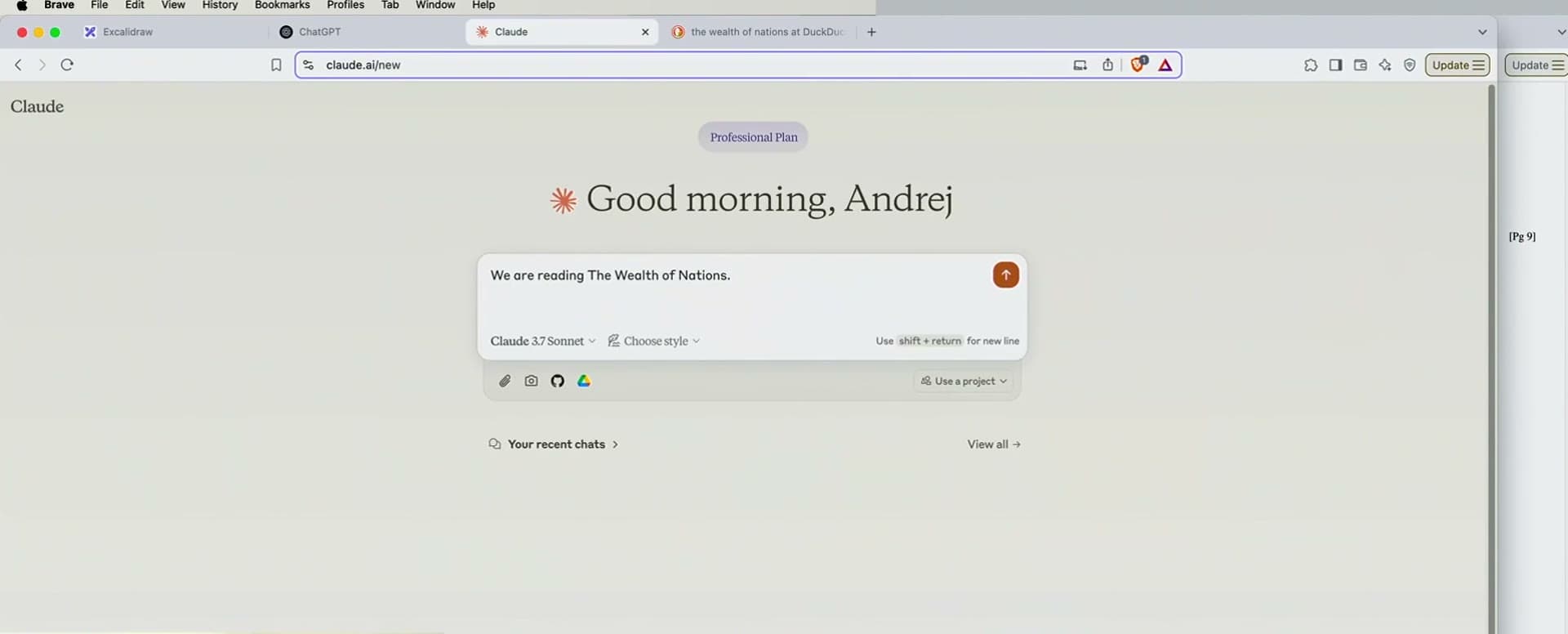Switch to the Excalidraw tab

click(171, 32)
